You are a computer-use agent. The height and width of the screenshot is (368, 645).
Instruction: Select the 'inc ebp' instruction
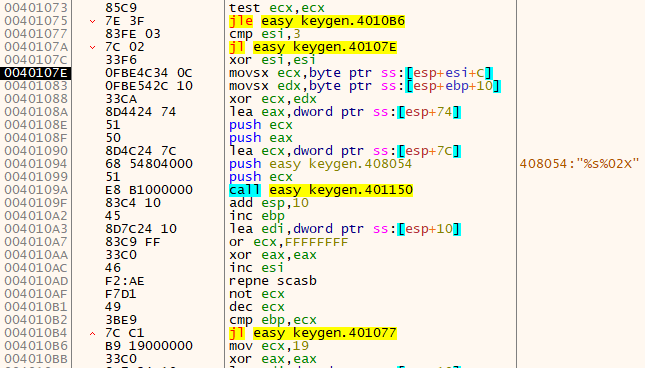pos(257,216)
